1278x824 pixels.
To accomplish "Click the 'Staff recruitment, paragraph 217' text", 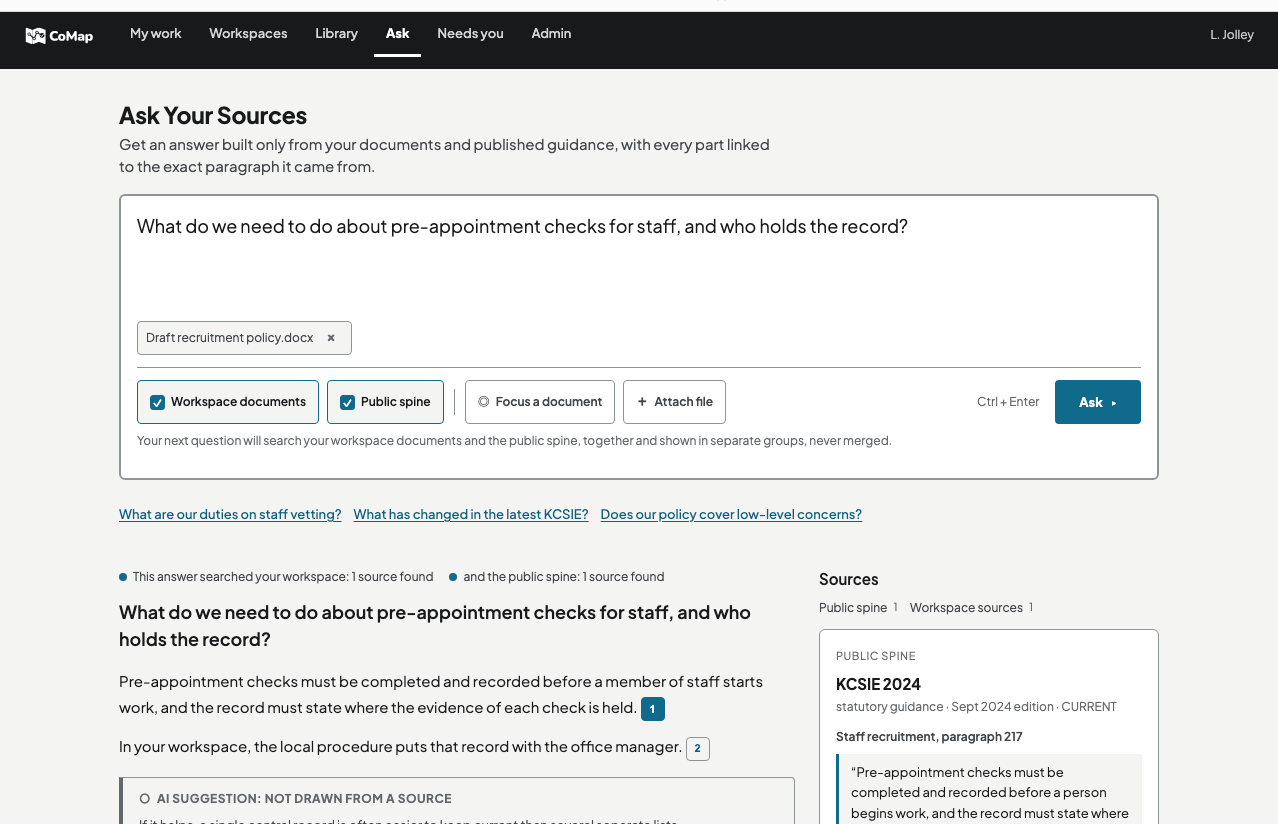I will point(929,737).
